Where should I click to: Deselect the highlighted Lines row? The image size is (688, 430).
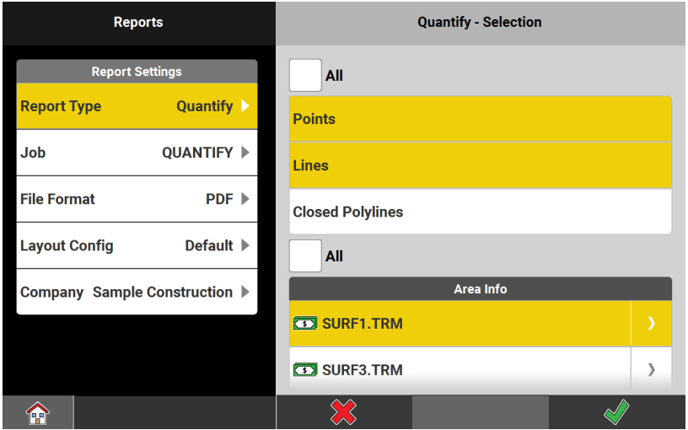480,166
